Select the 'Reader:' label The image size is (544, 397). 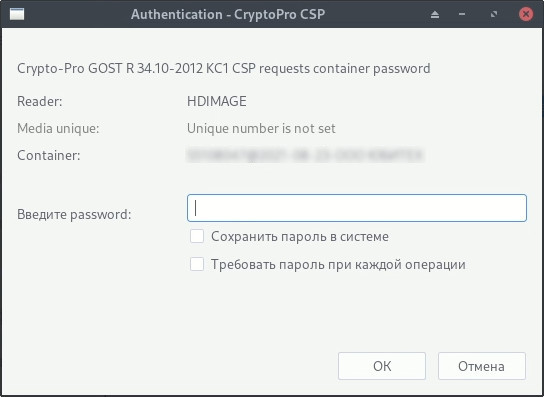coord(40,101)
